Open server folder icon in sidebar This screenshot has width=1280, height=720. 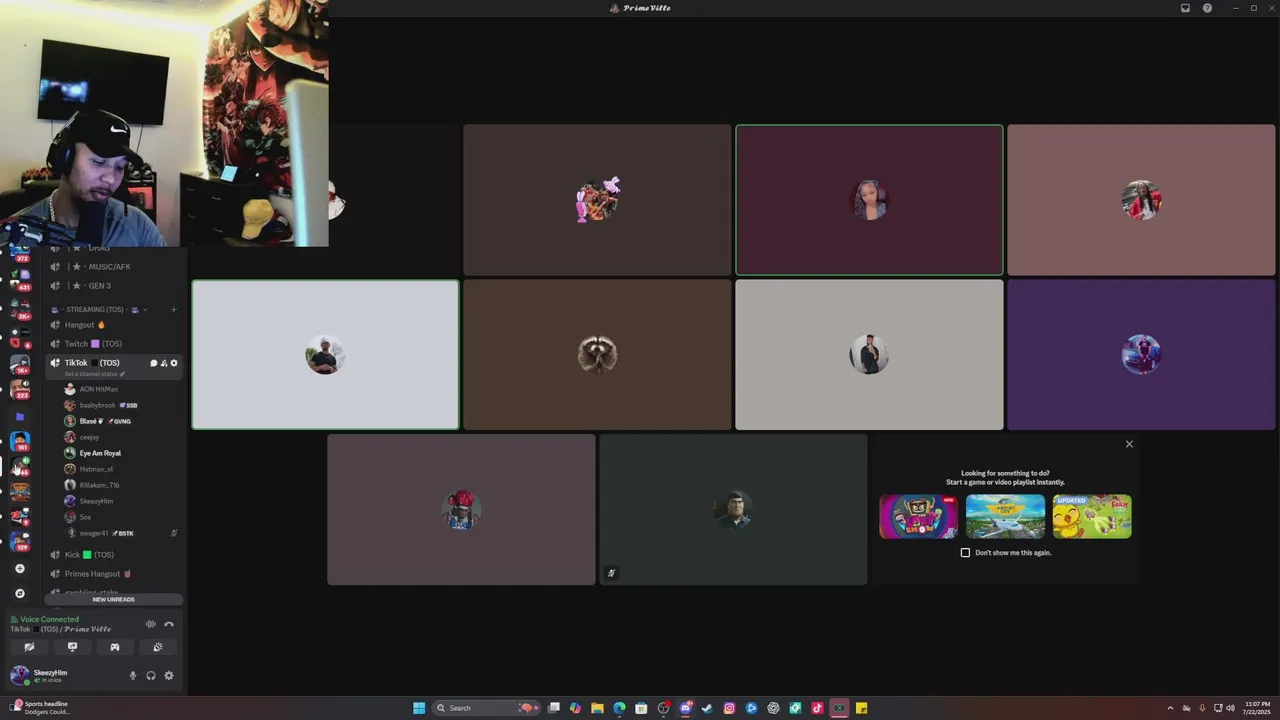[19, 416]
